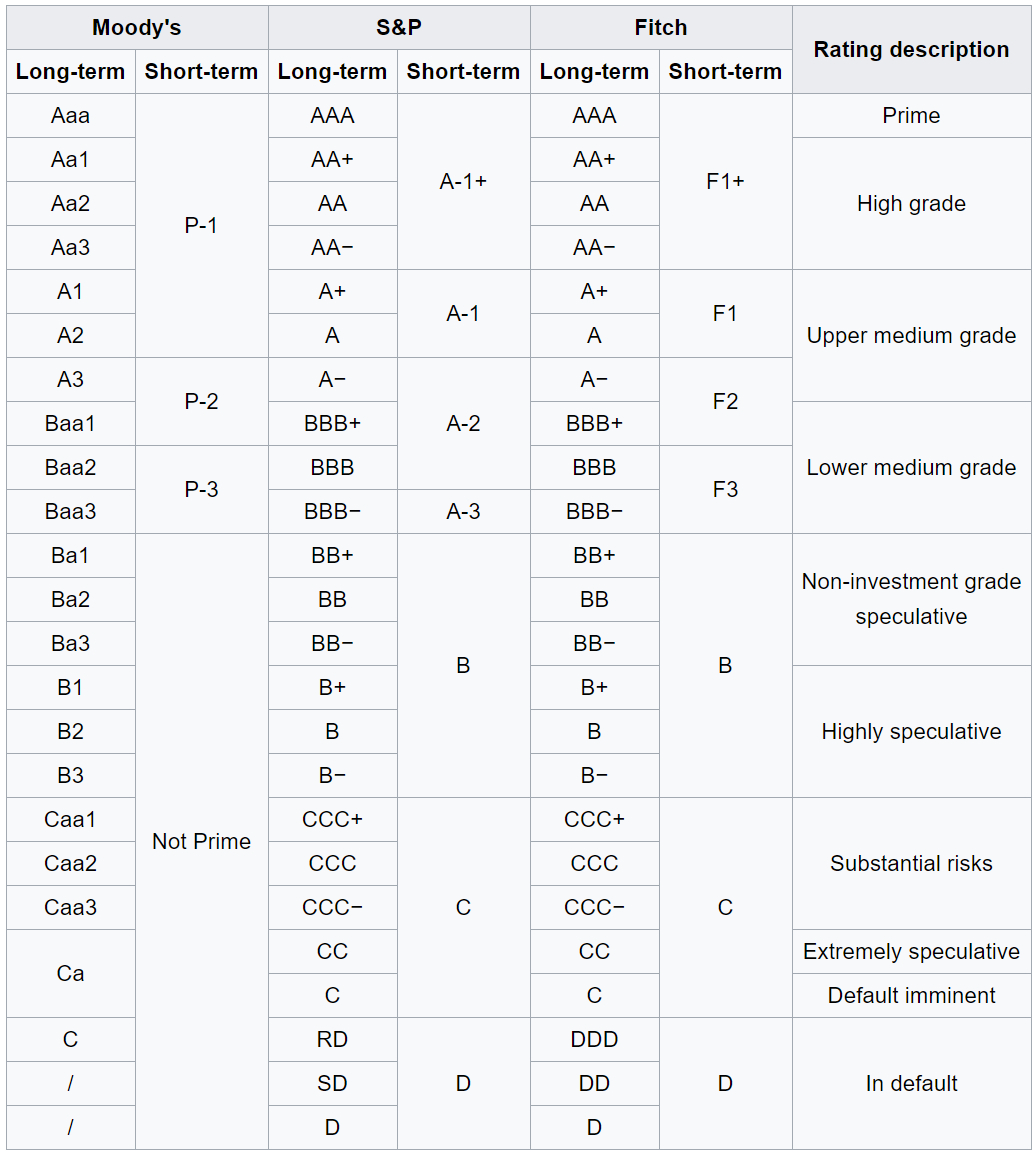Select the A-1+ short-term cell
1035x1154 pixels.
click(463, 182)
